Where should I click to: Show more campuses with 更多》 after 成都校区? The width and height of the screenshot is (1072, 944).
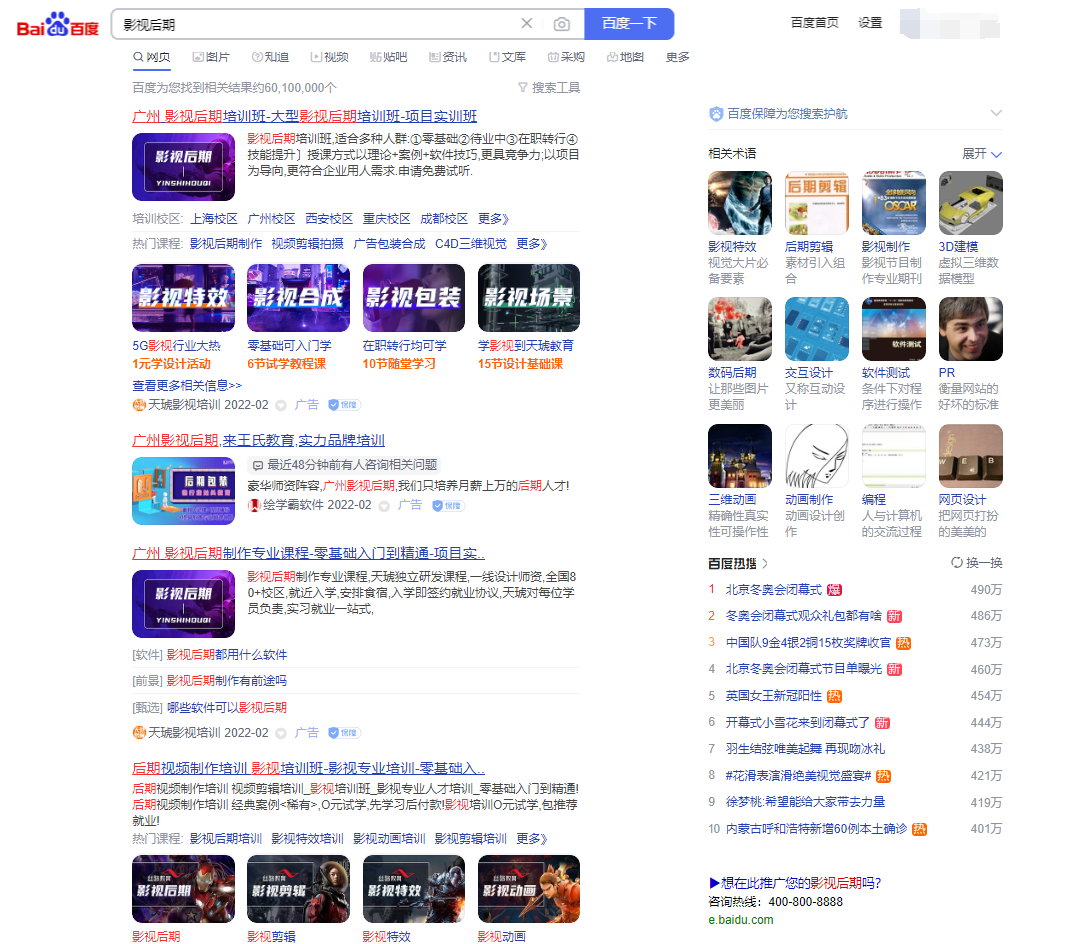pos(494,219)
